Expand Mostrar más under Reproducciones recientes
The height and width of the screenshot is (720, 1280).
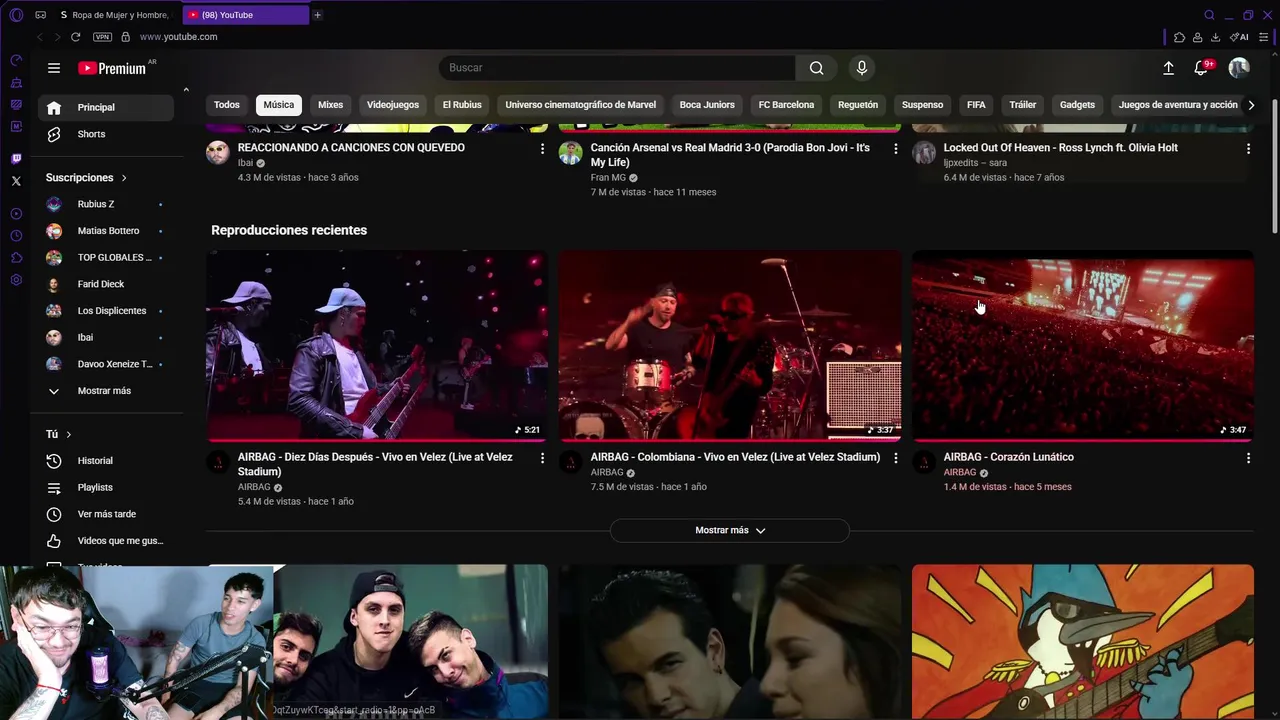[x=730, y=530]
